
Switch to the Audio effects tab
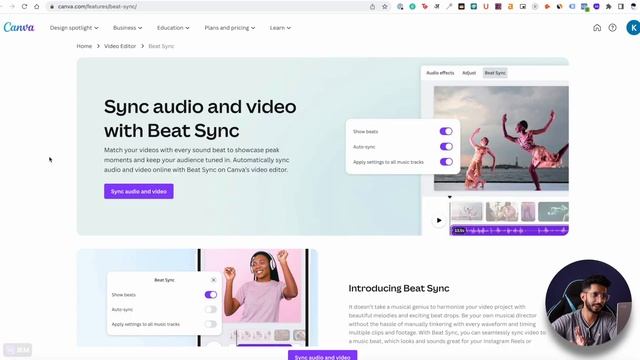(x=440, y=73)
